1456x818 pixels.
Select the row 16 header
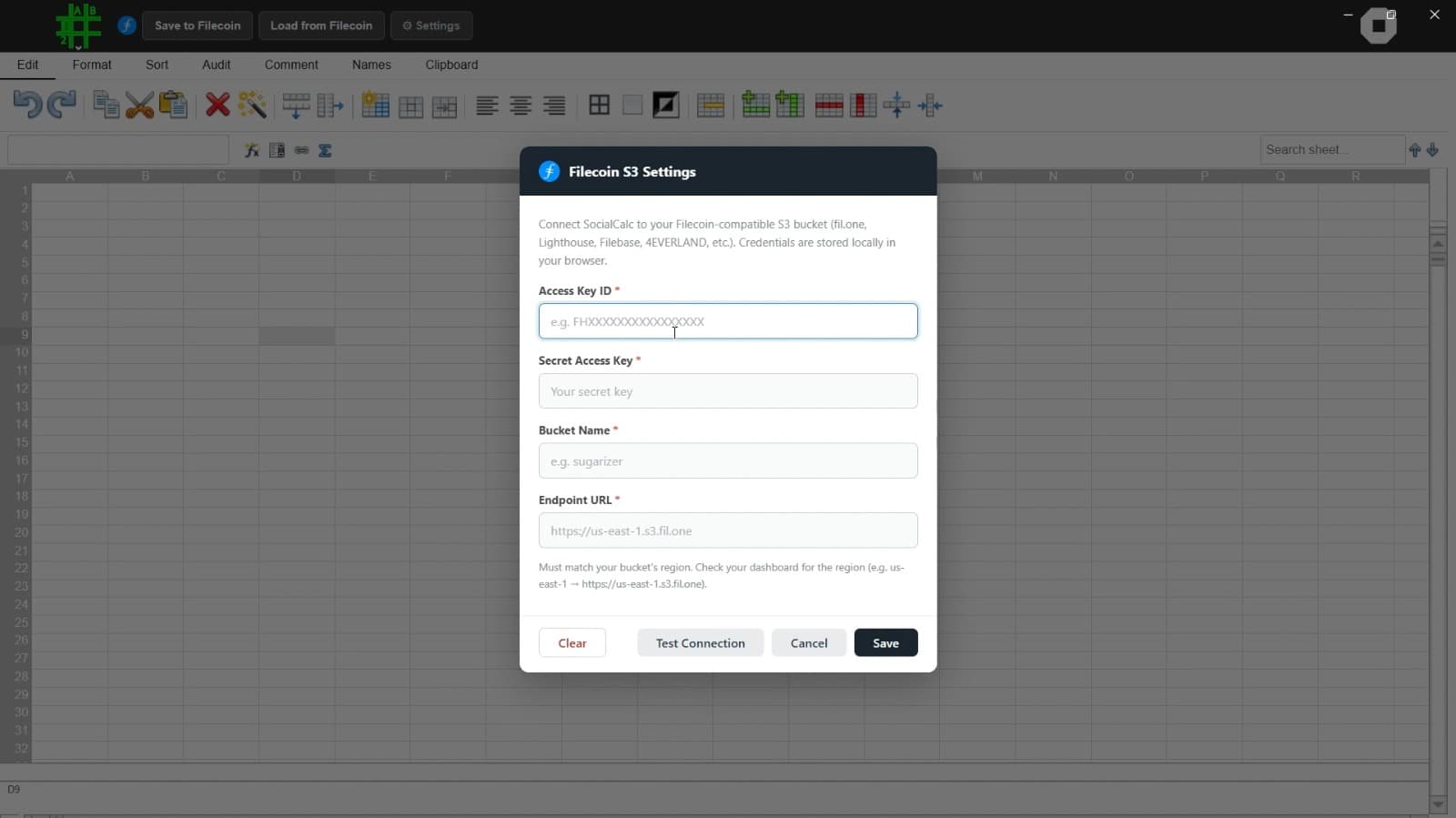point(16,460)
